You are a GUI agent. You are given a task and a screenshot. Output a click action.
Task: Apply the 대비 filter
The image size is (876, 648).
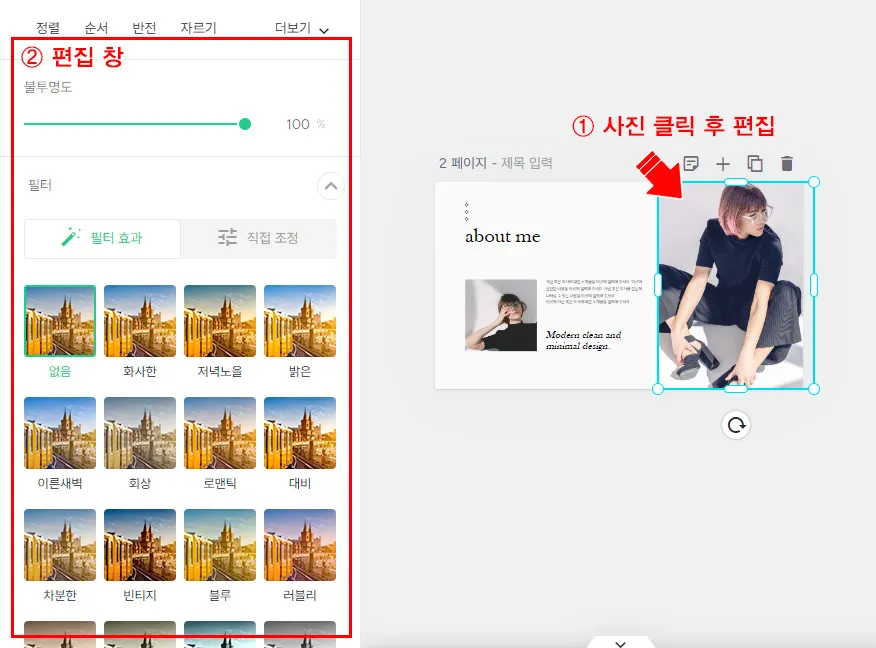click(x=300, y=433)
